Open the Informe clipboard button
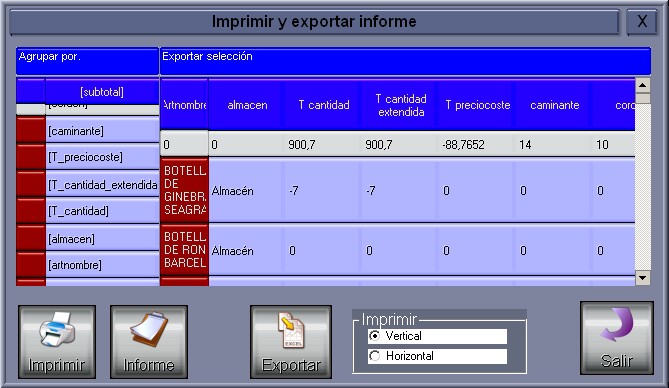This screenshot has height=388, width=669. (149, 341)
